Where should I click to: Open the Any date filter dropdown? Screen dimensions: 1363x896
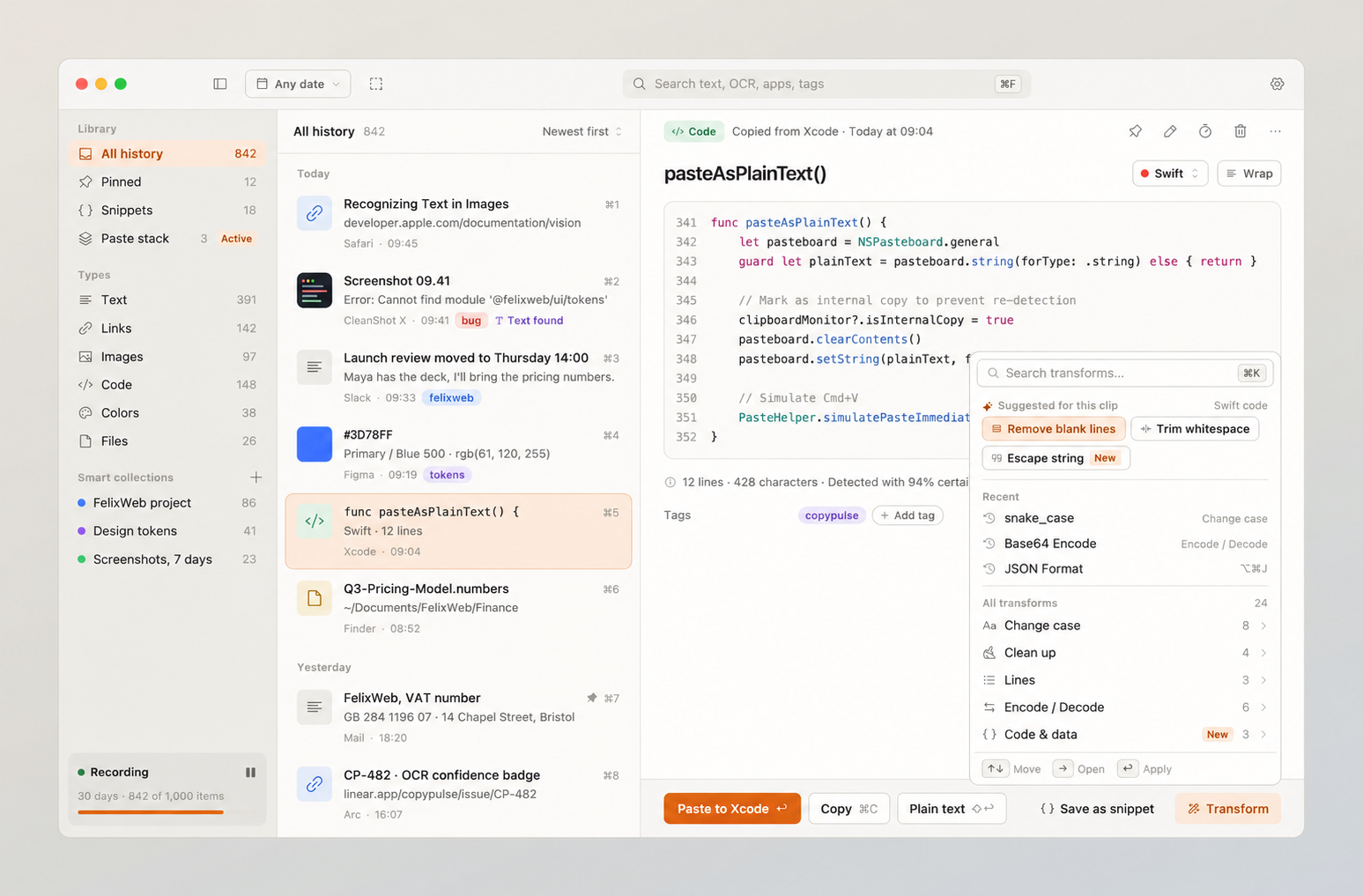(298, 84)
